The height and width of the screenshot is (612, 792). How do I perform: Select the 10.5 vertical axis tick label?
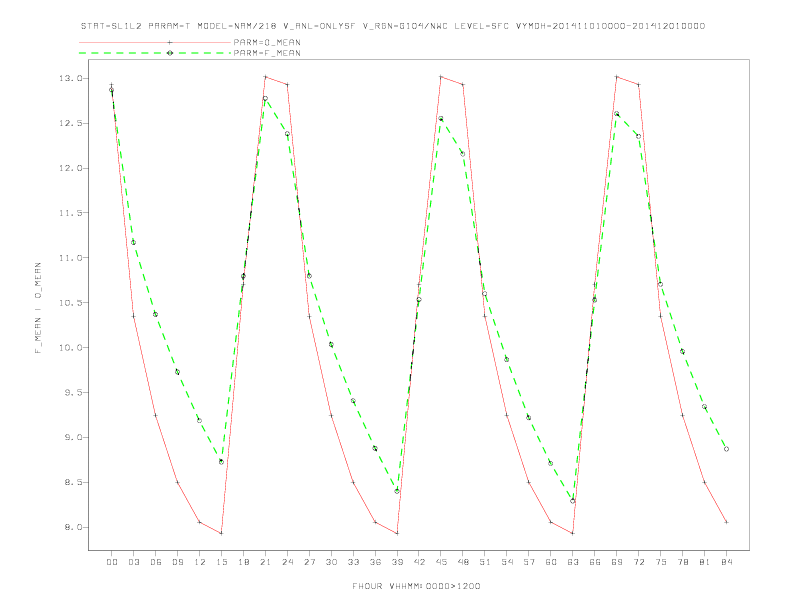coord(70,303)
